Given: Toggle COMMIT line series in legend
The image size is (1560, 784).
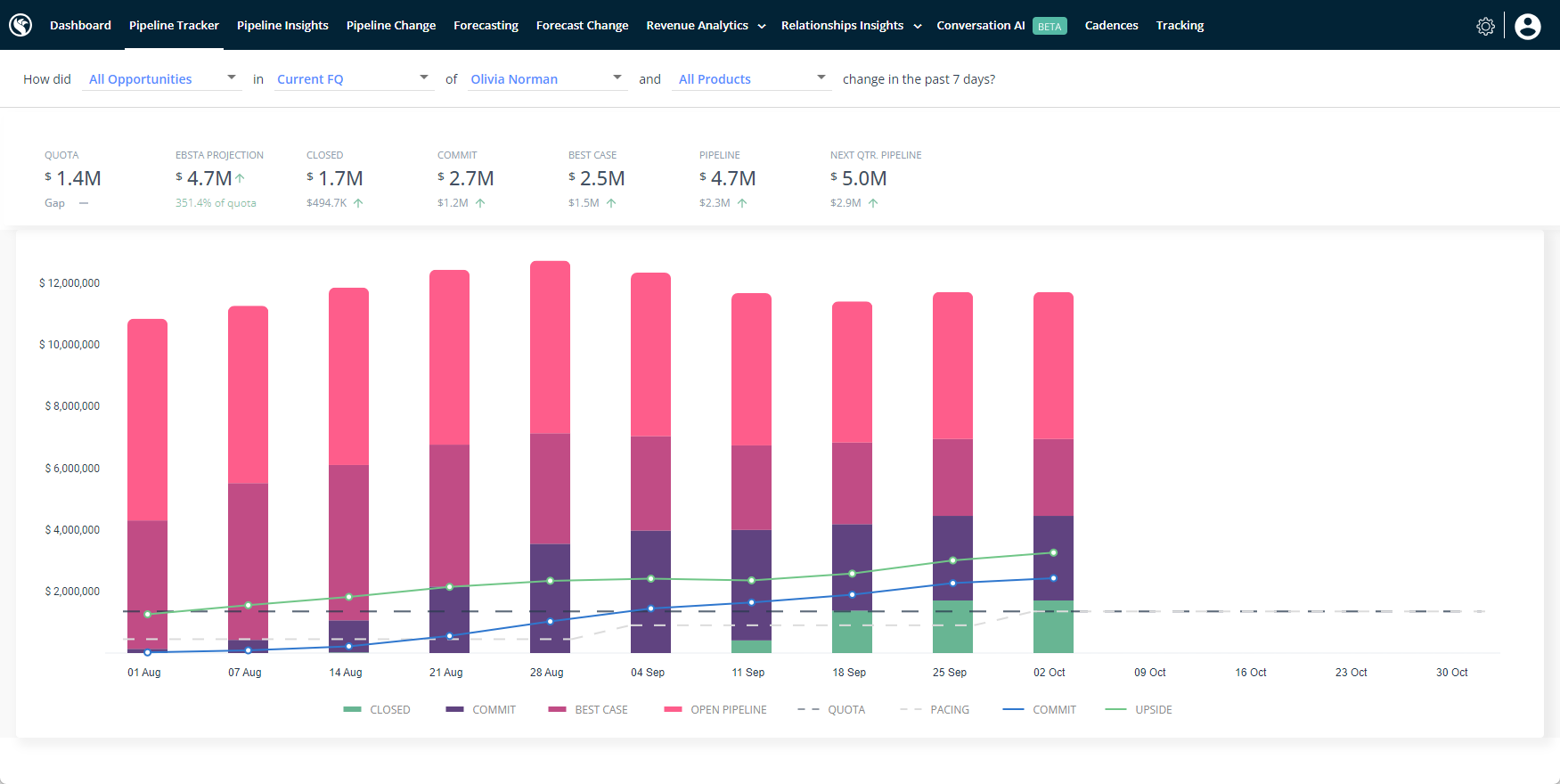Looking at the screenshot, I should pos(1040,710).
